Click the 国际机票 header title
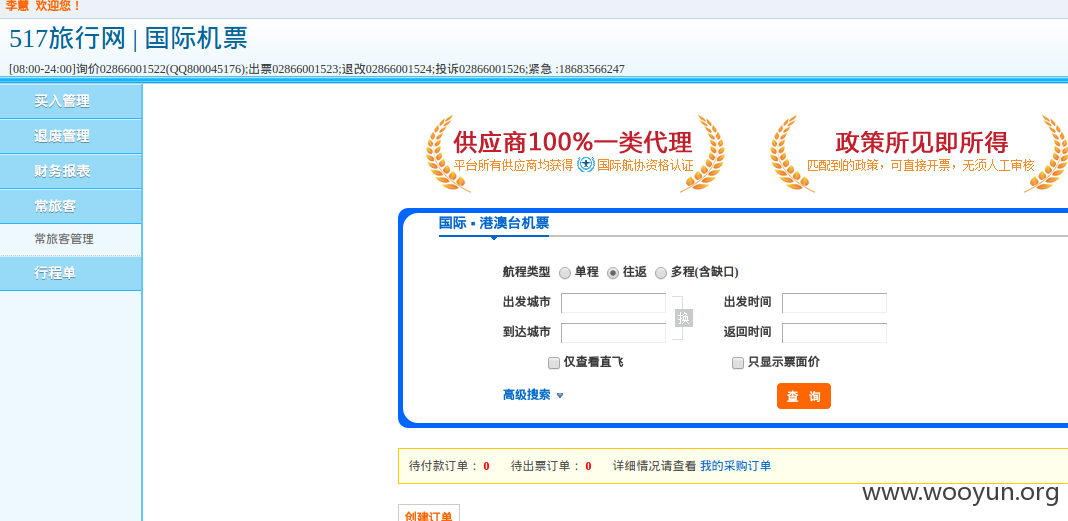Image resolution: width=1068 pixels, height=521 pixels. coord(196,39)
